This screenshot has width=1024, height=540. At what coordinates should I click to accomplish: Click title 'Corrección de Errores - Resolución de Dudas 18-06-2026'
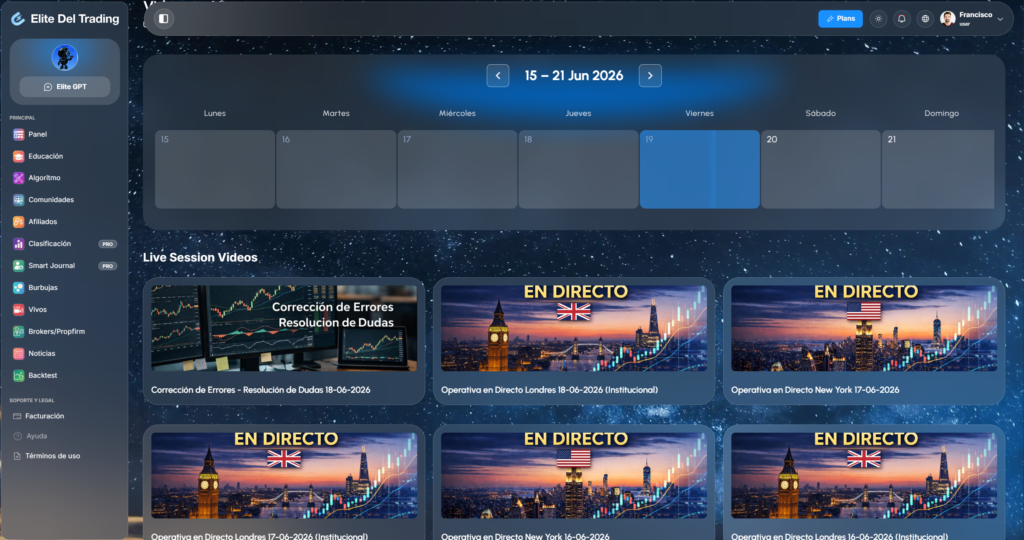pyautogui.click(x=261, y=390)
